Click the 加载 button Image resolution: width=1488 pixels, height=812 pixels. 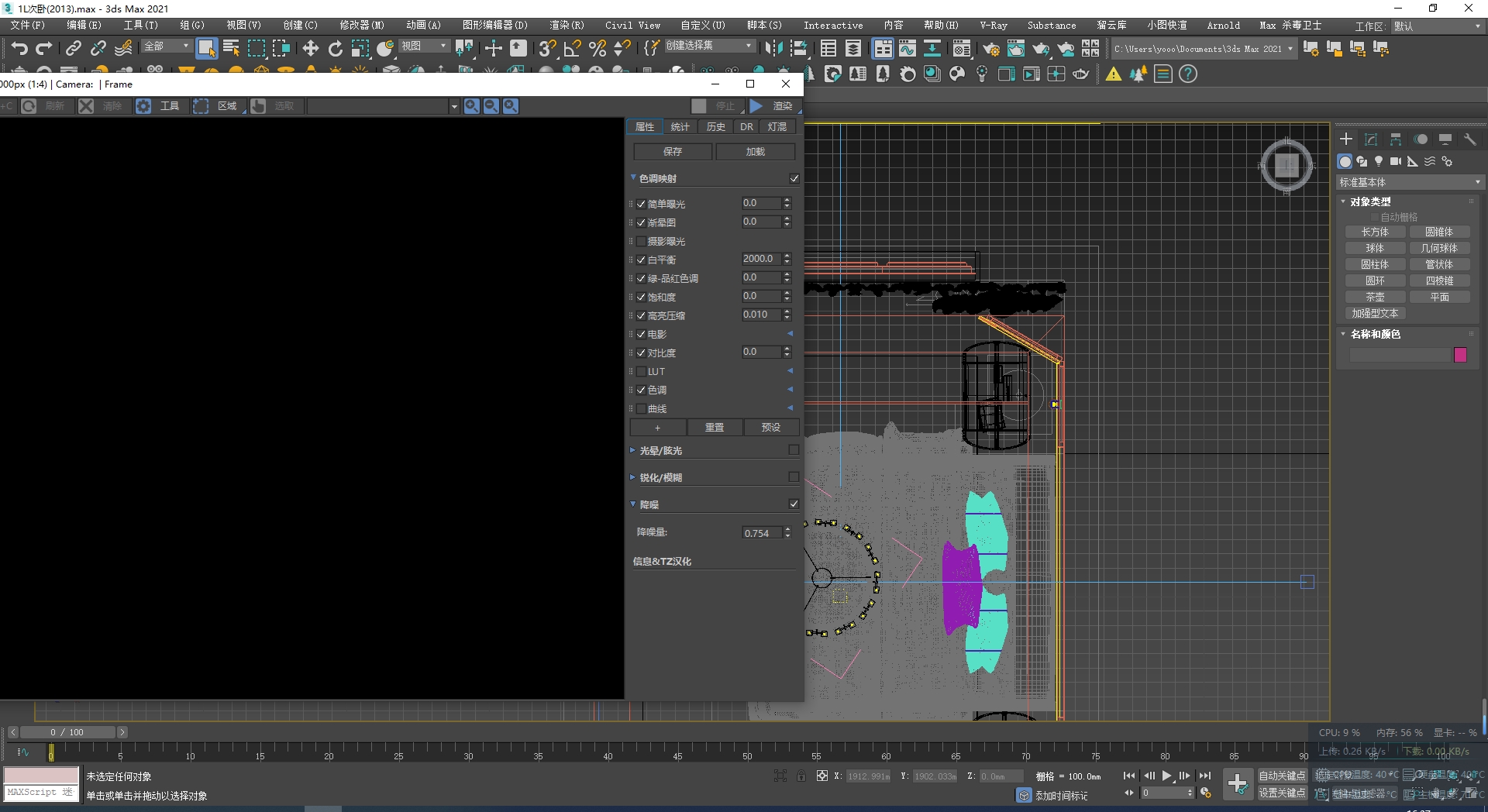point(756,152)
